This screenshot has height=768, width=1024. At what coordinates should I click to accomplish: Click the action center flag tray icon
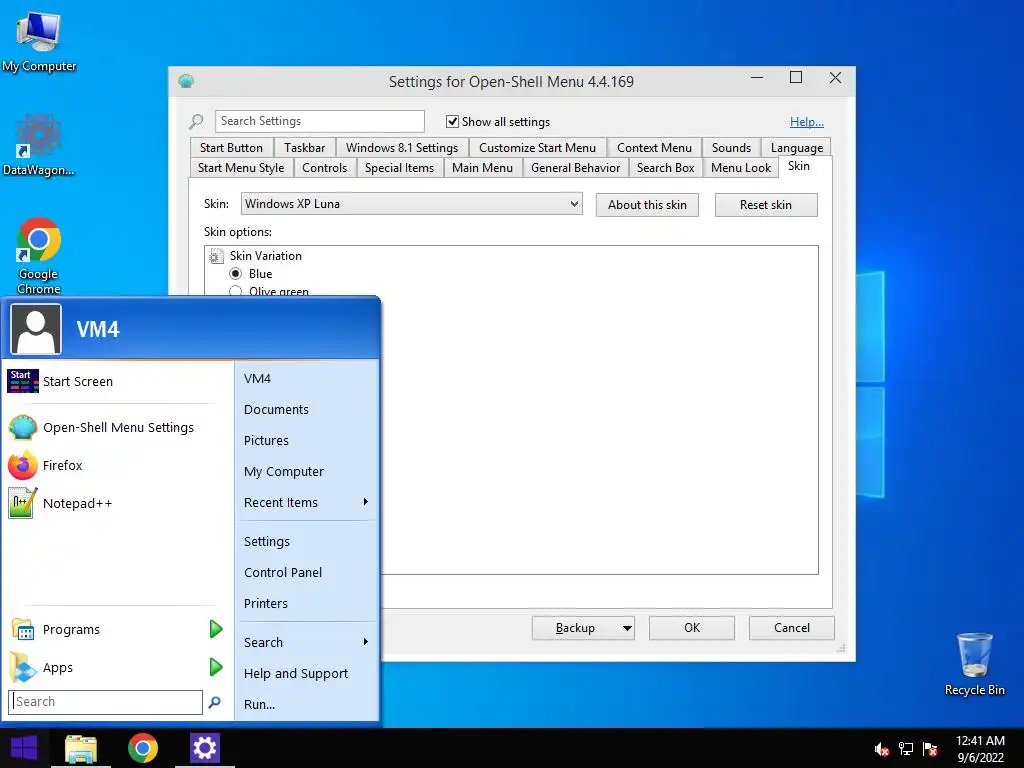930,749
